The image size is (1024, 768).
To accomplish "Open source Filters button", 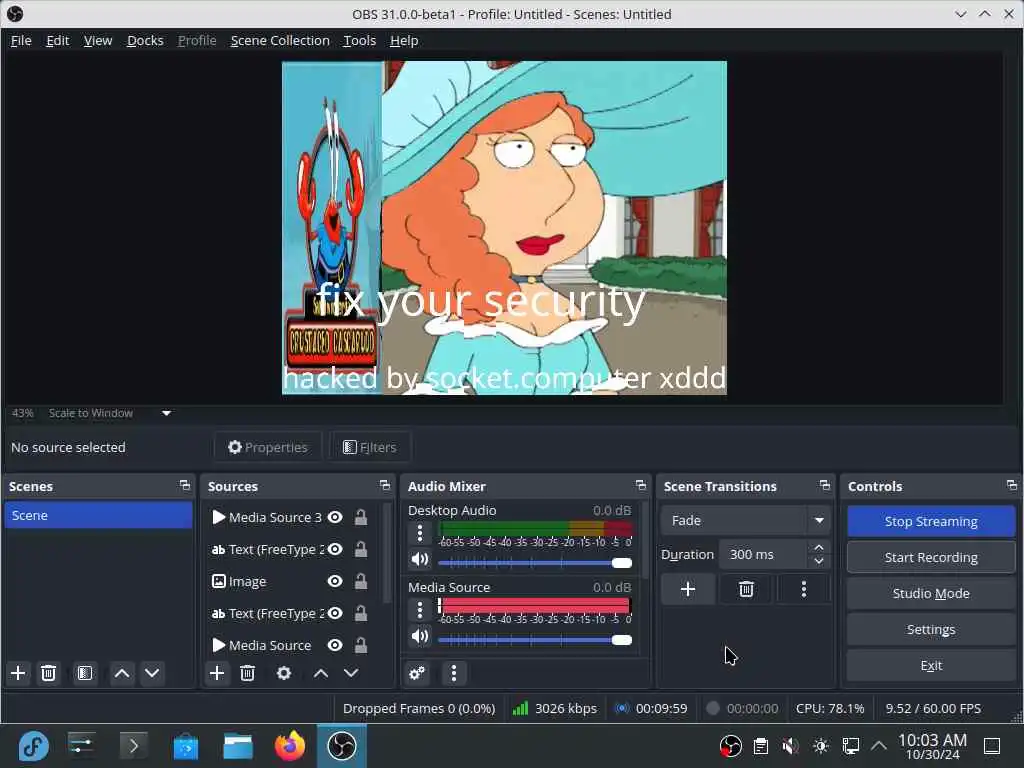I will [x=370, y=447].
